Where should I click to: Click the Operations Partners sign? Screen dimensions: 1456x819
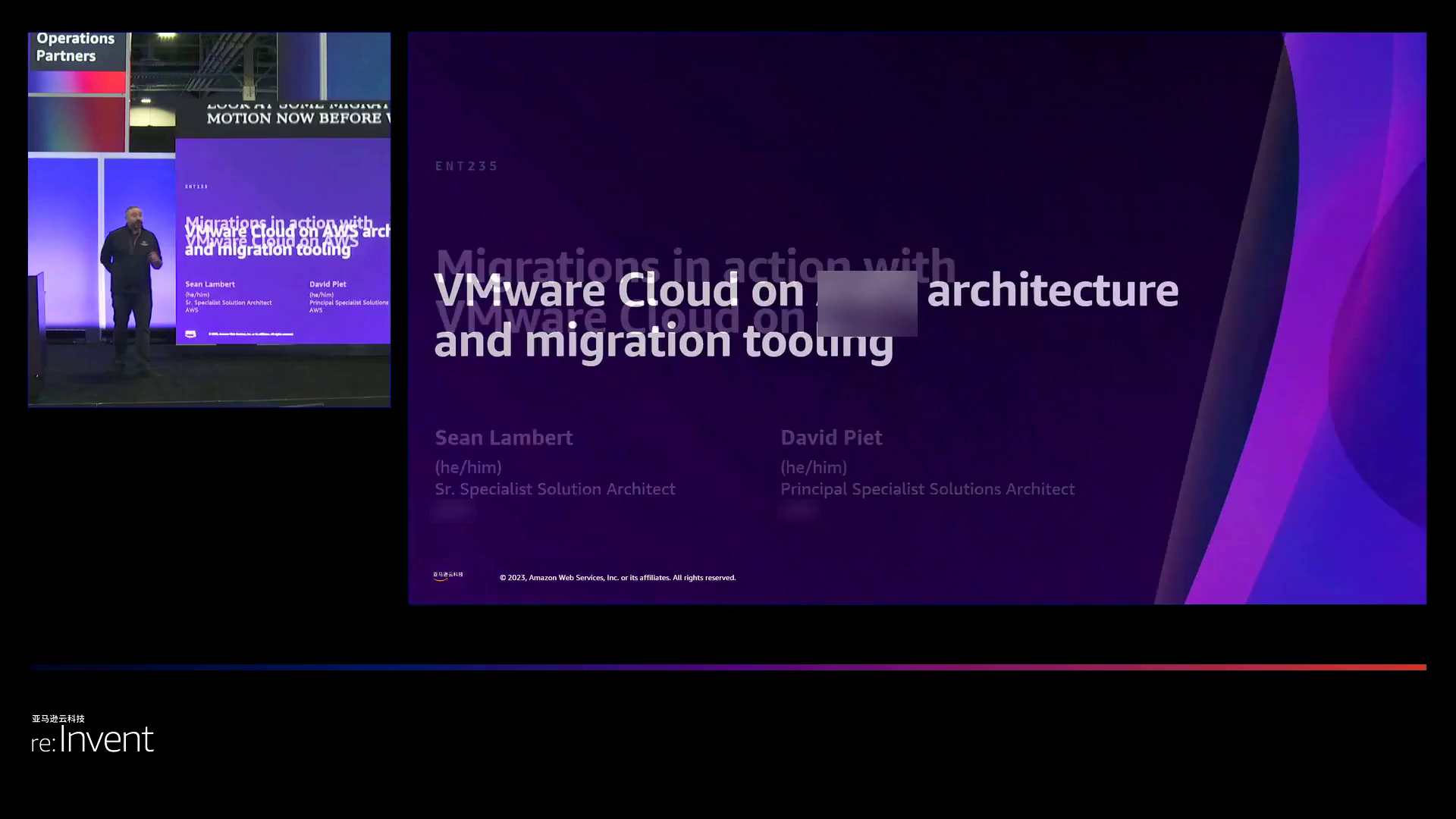pyautogui.click(x=75, y=47)
